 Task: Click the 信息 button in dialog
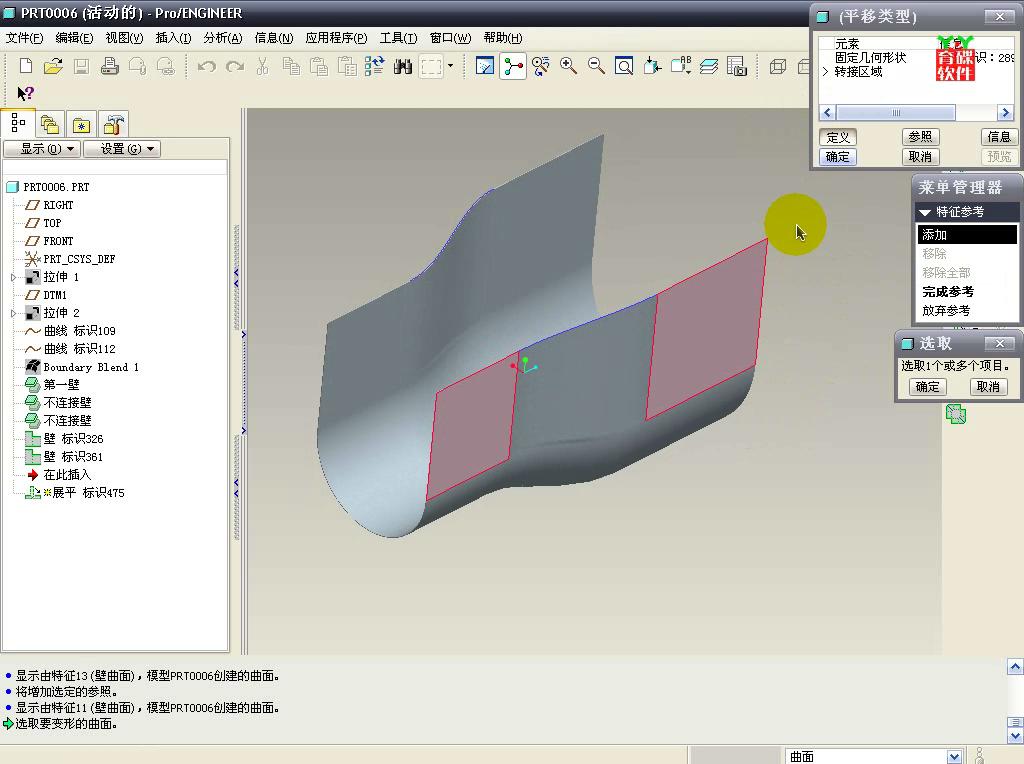(x=999, y=136)
